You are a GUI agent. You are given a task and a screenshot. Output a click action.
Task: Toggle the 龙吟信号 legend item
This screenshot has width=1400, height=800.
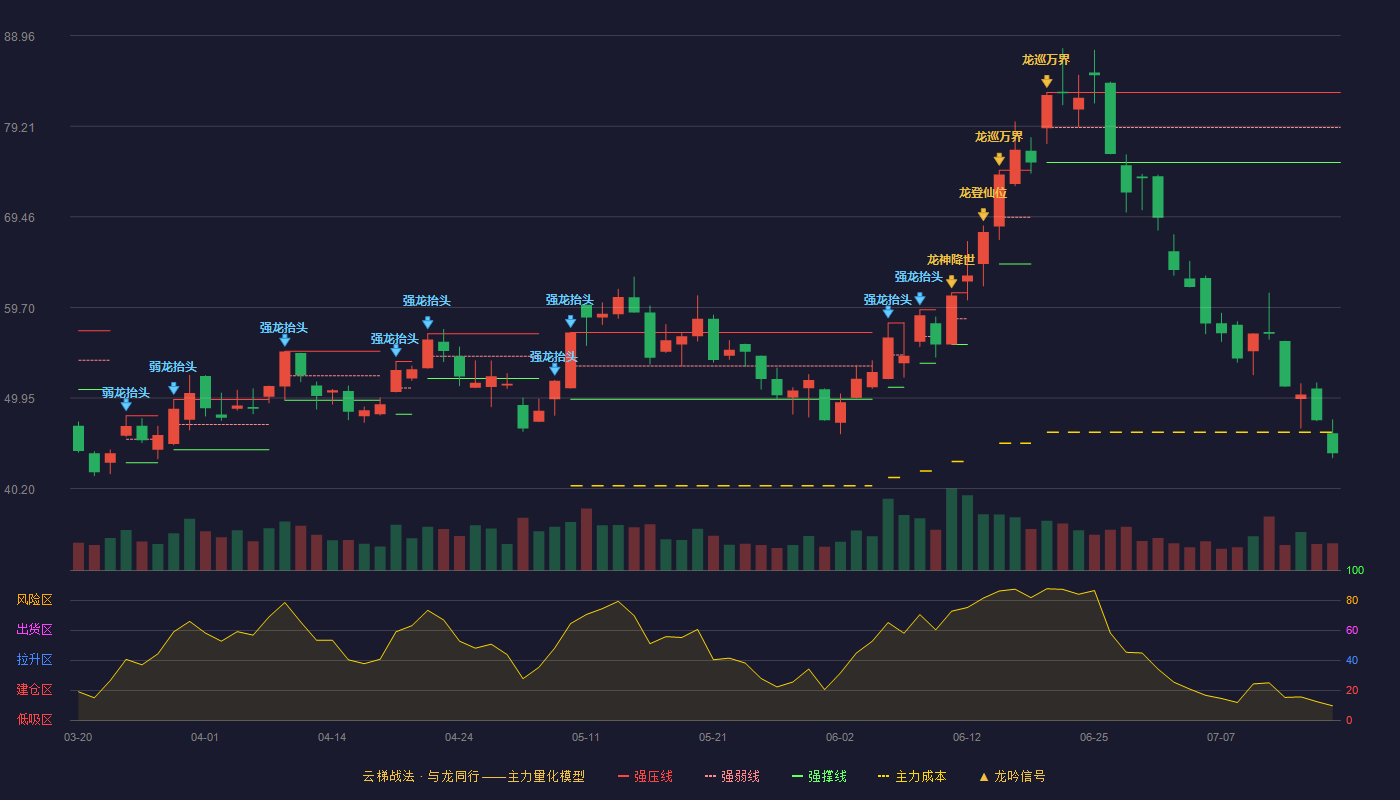(1011, 776)
